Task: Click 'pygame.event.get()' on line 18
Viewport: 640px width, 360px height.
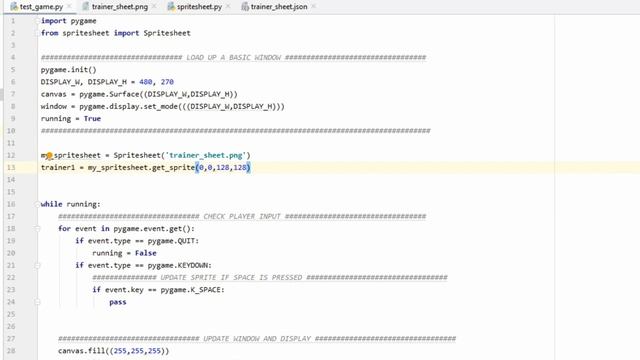Action: tap(152, 229)
